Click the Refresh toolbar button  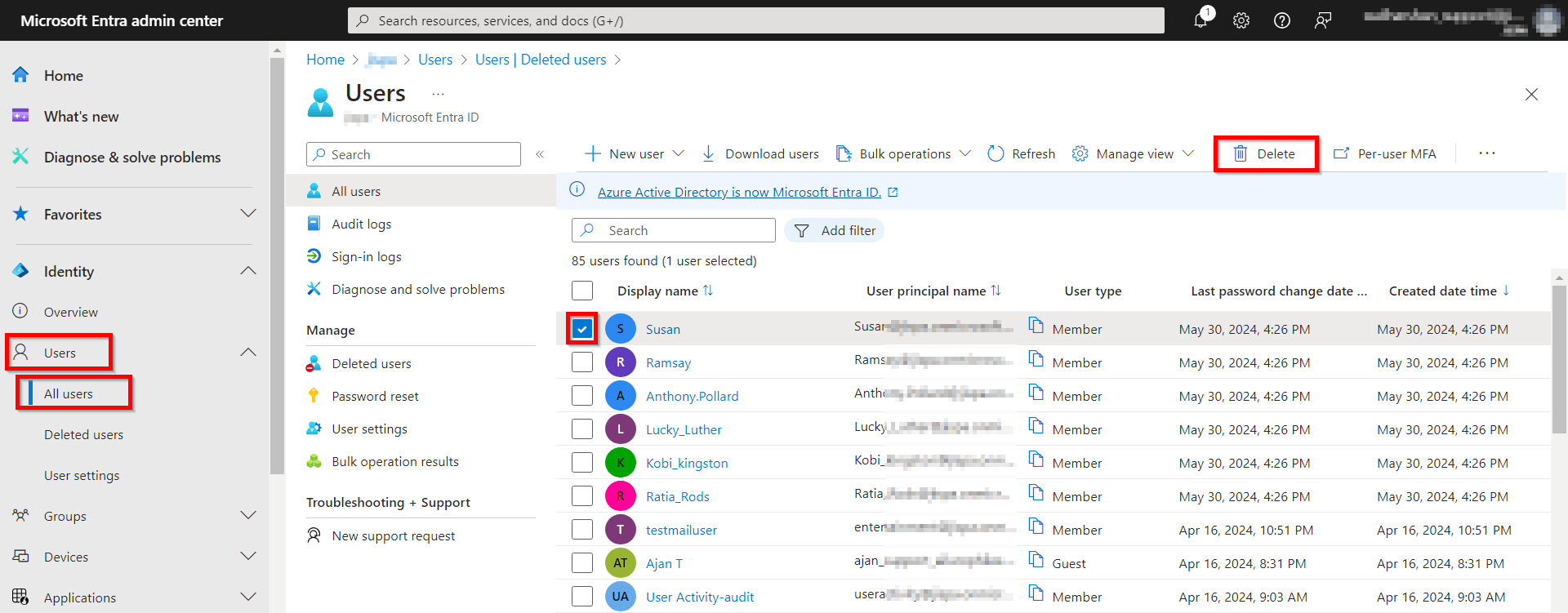point(1021,153)
